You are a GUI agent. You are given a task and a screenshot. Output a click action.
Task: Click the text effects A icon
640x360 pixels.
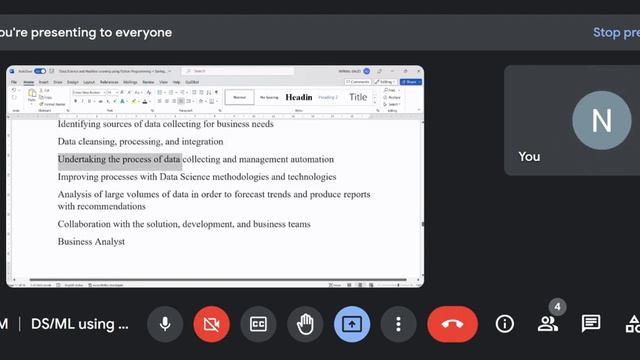tap(122, 101)
